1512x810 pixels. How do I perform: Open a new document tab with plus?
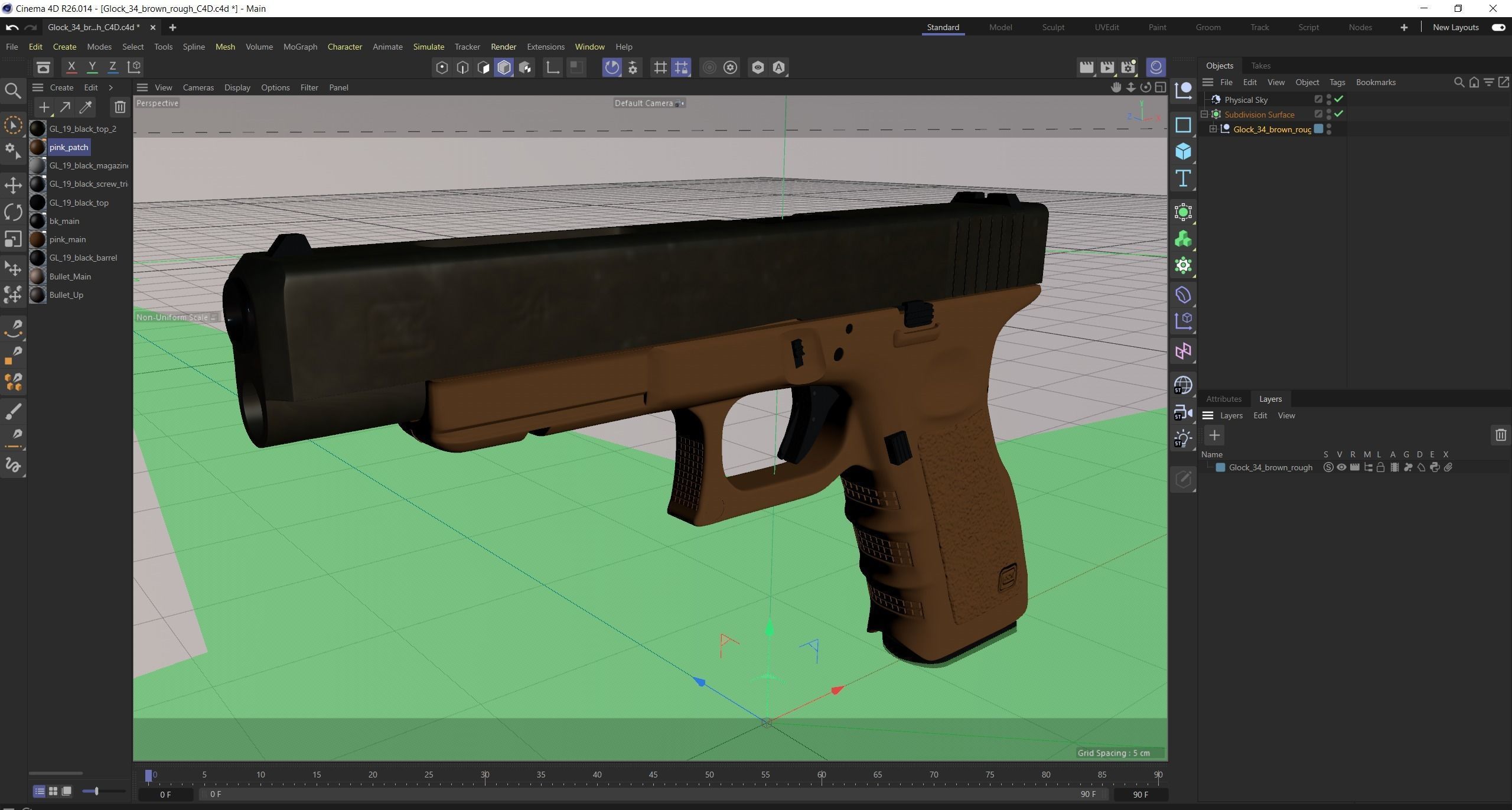click(172, 27)
